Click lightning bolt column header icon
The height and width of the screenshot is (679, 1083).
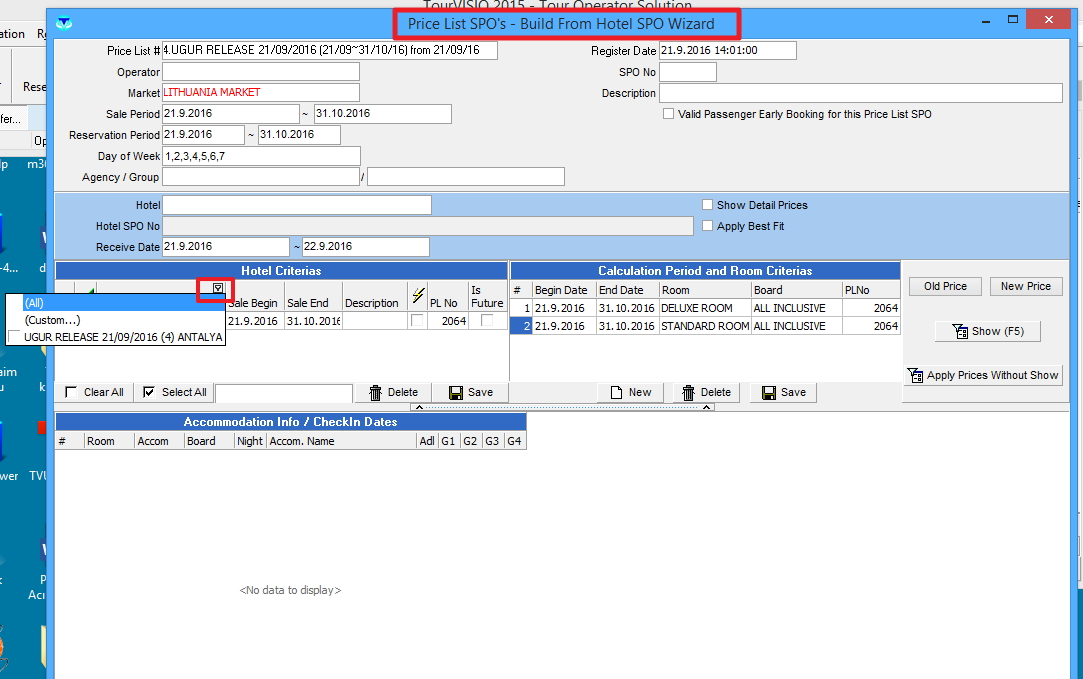[418, 296]
